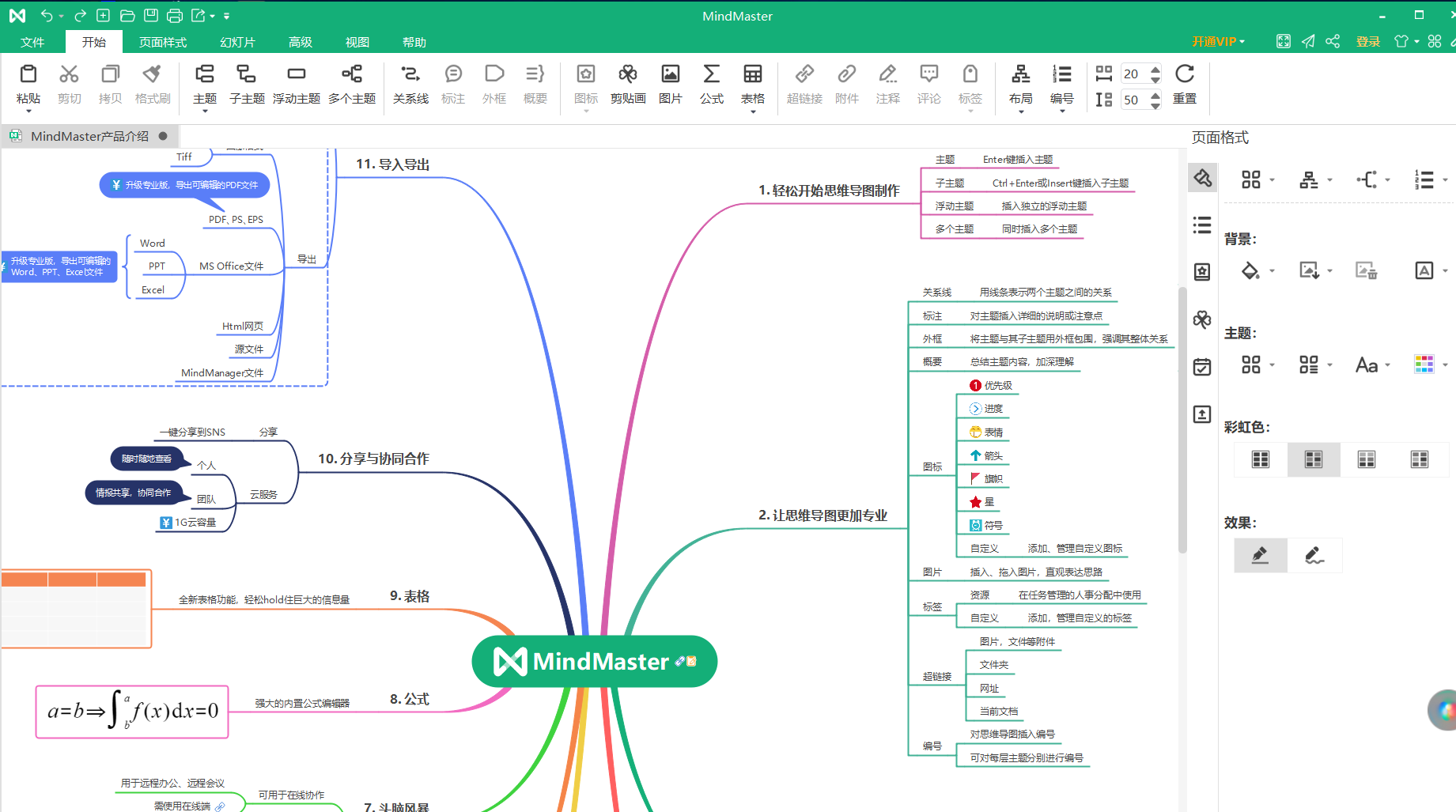Switch to the 幻灯片 ribbon tab
The width and height of the screenshot is (1456, 812).
[236, 42]
